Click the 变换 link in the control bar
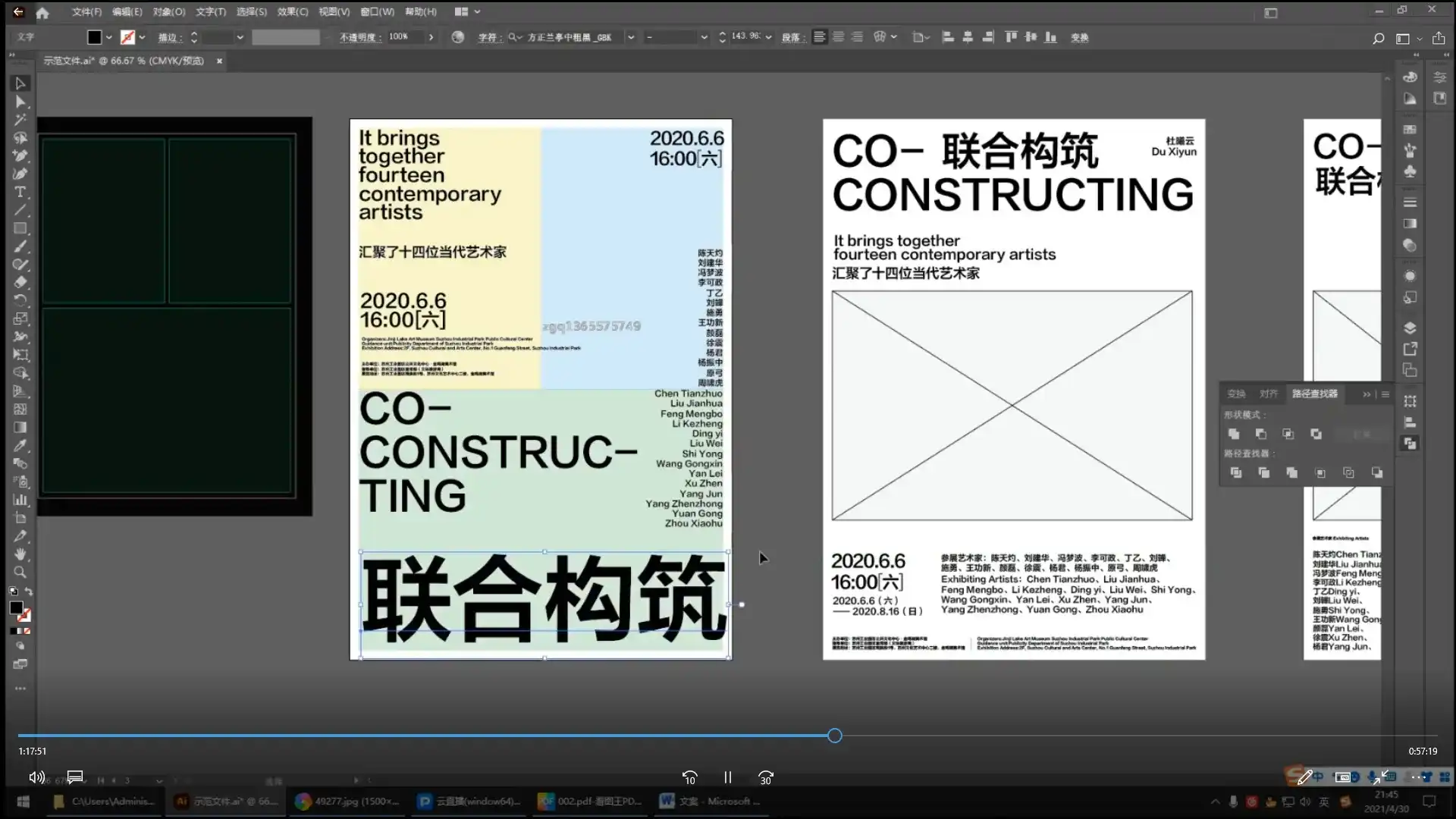This screenshot has height=819, width=1456. click(1080, 36)
